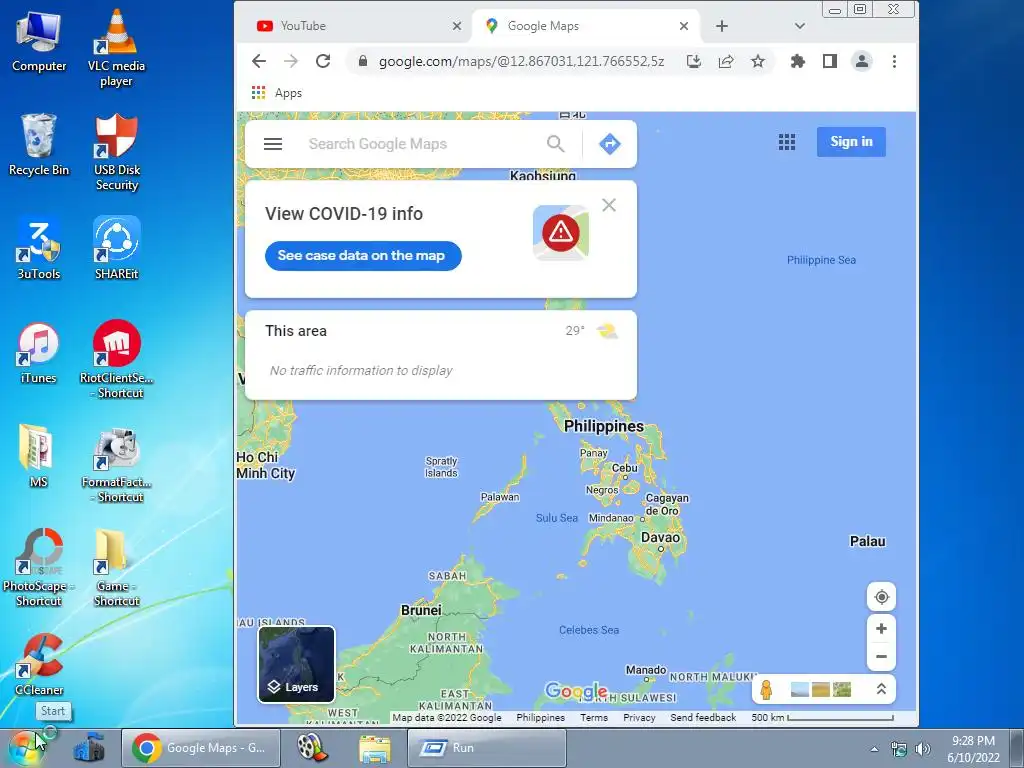Select the 3uTools desktop icon

[39, 249]
